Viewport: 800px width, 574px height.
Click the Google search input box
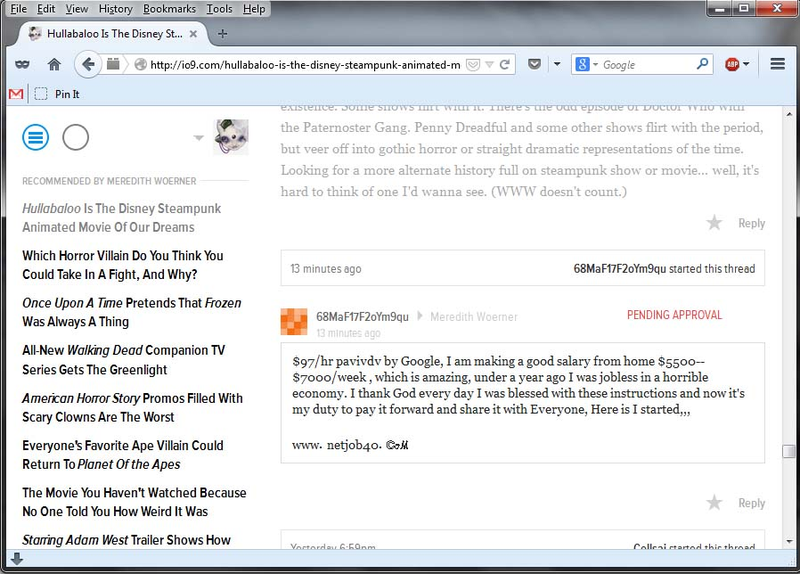(647, 64)
